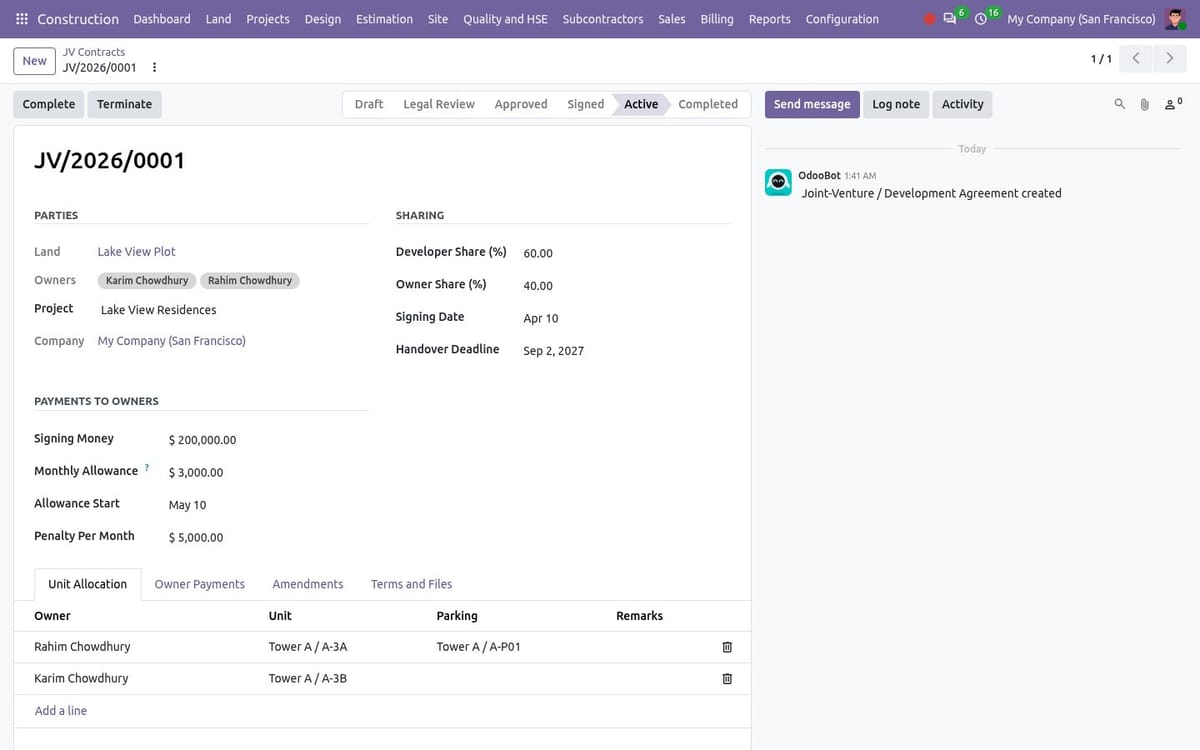This screenshot has width=1200, height=750.
Task: Open the followers icon in chatter
Action: 1173,103
